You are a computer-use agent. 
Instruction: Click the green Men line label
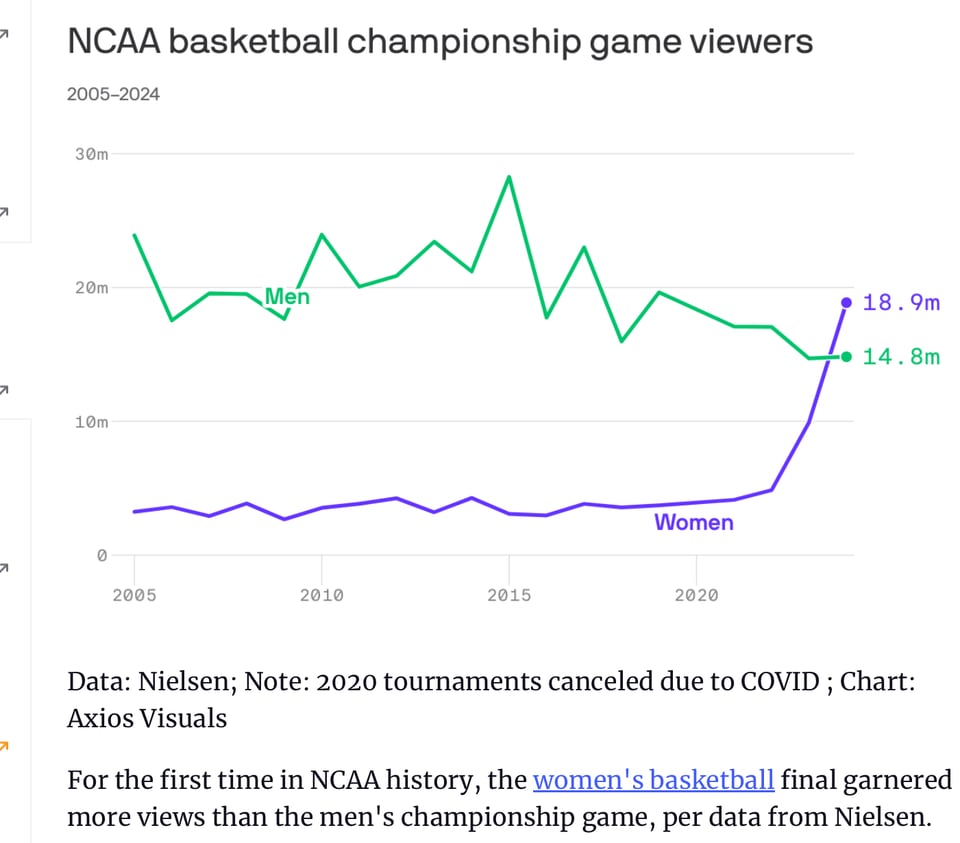pyautogui.click(x=287, y=297)
